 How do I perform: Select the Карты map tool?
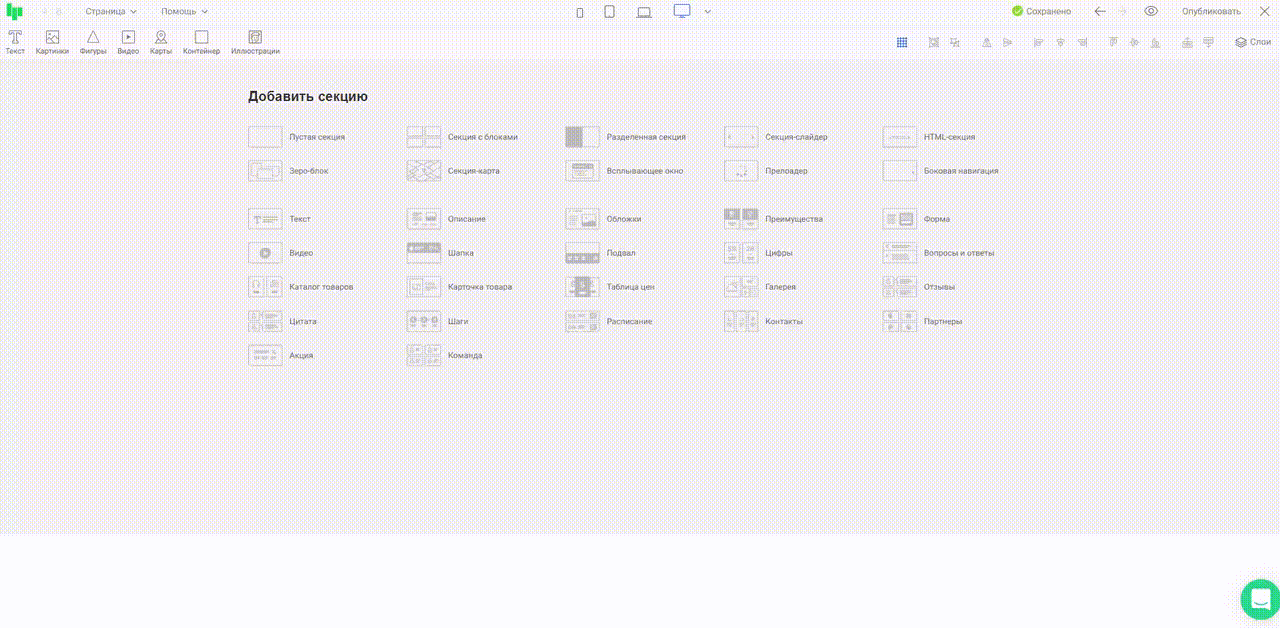(x=161, y=41)
